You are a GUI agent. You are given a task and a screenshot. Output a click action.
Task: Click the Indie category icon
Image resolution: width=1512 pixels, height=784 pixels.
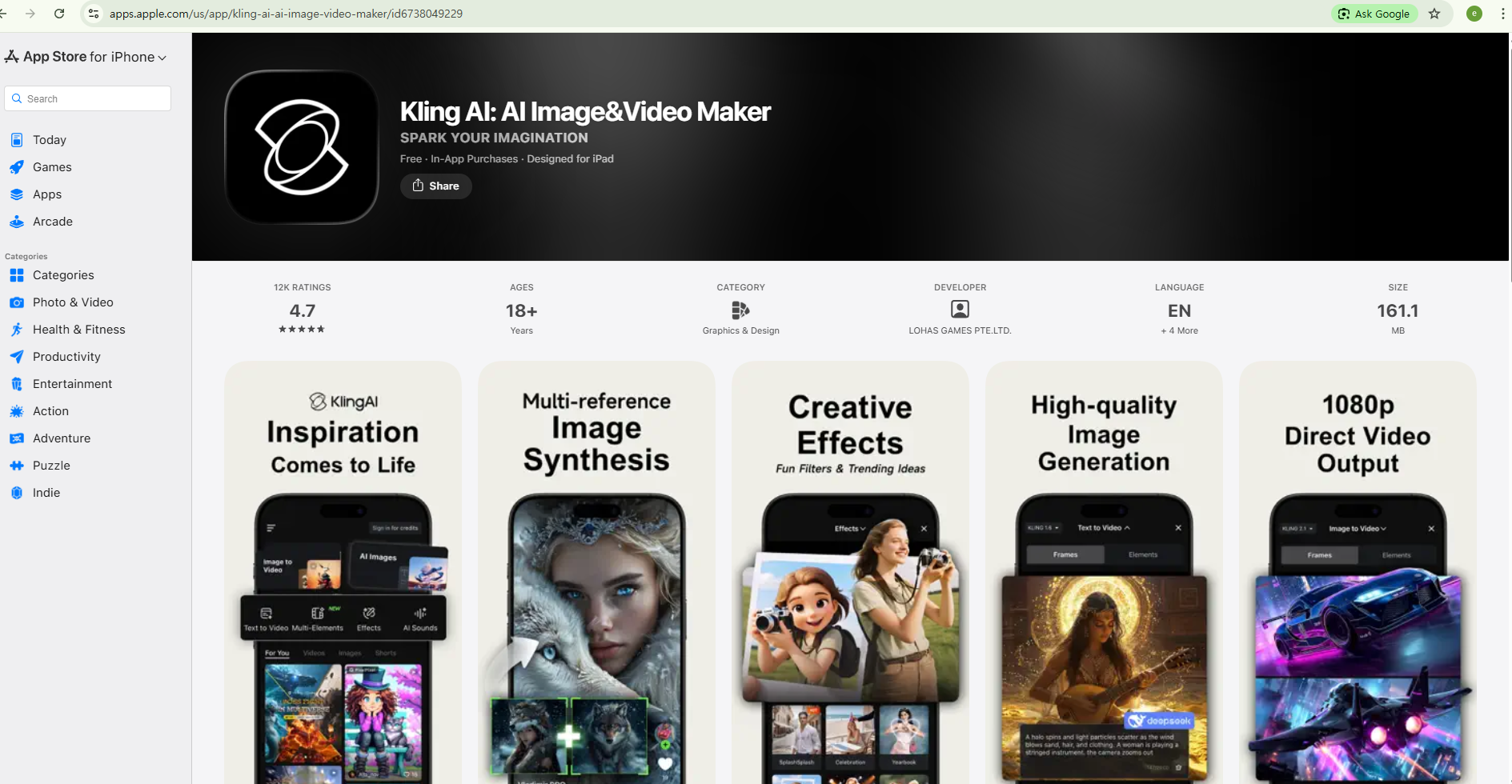click(x=17, y=493)
